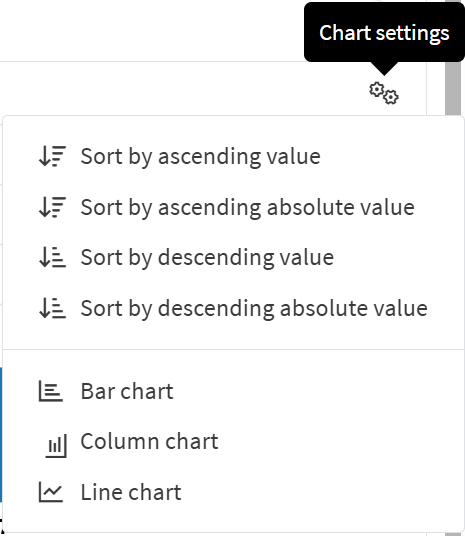Switch to Line chart text option
The height and width of the screenshot is (536, 465).
pyautogui.click(x=131, y=492)
